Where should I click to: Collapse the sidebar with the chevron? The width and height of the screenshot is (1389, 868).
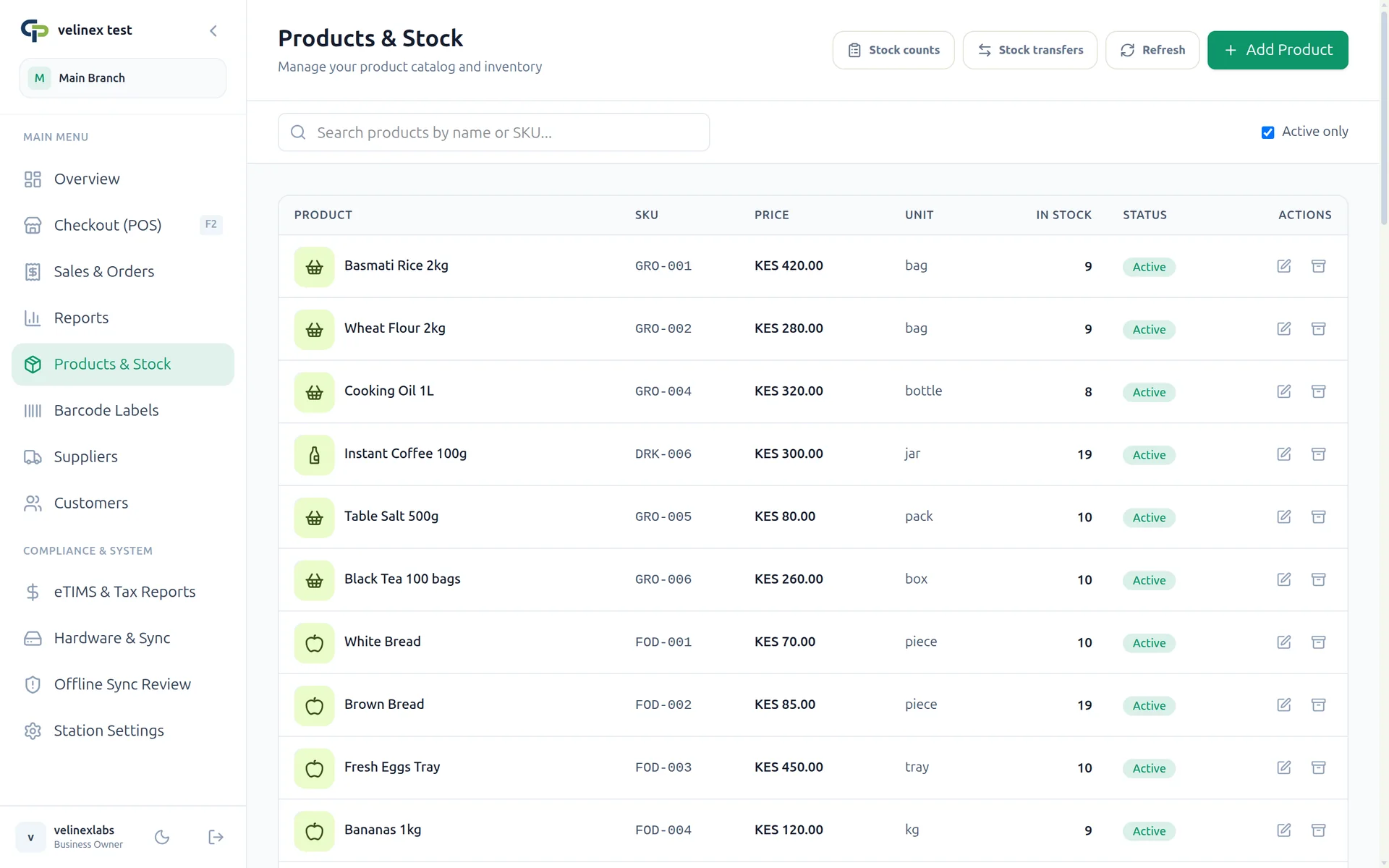click(213, 30)
